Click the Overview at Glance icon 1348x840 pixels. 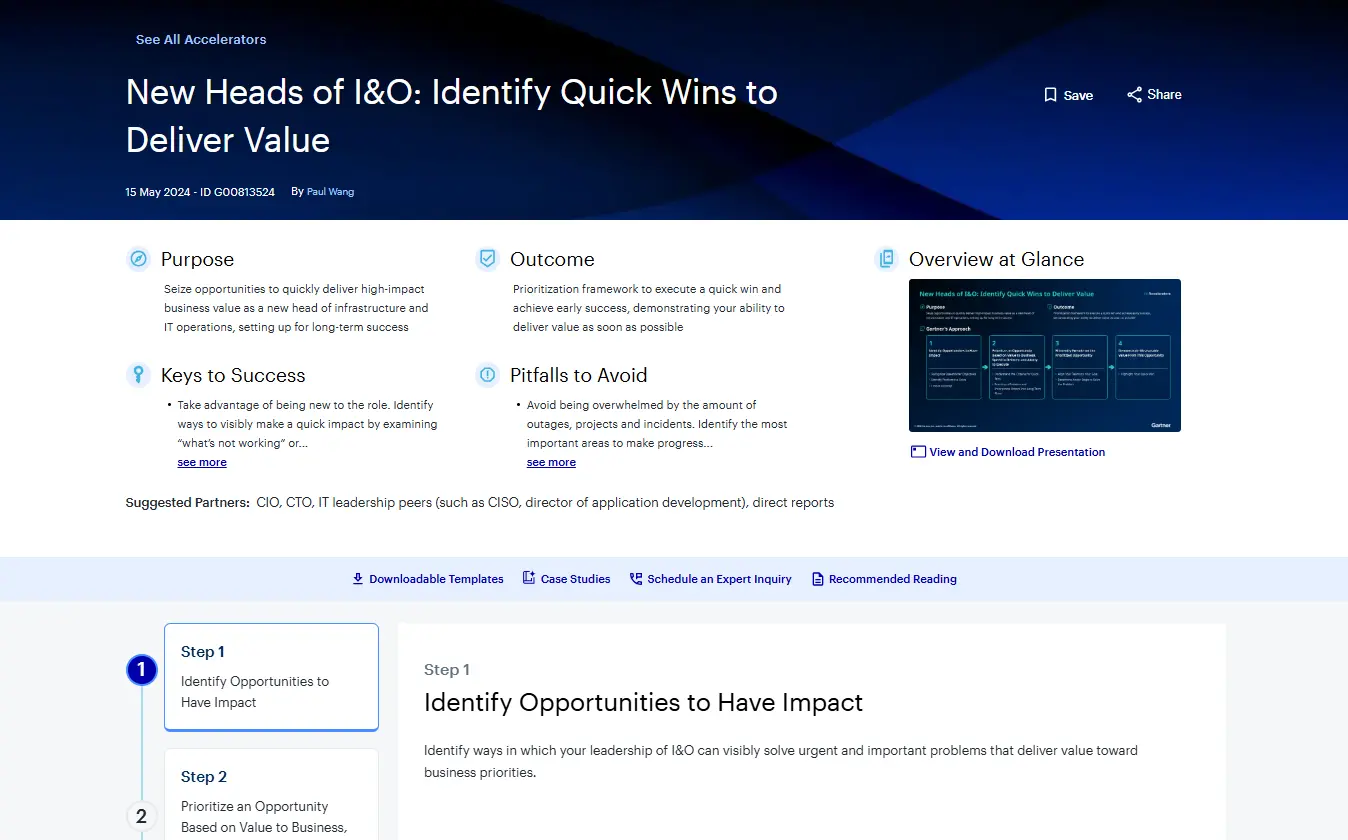point(886,259)
